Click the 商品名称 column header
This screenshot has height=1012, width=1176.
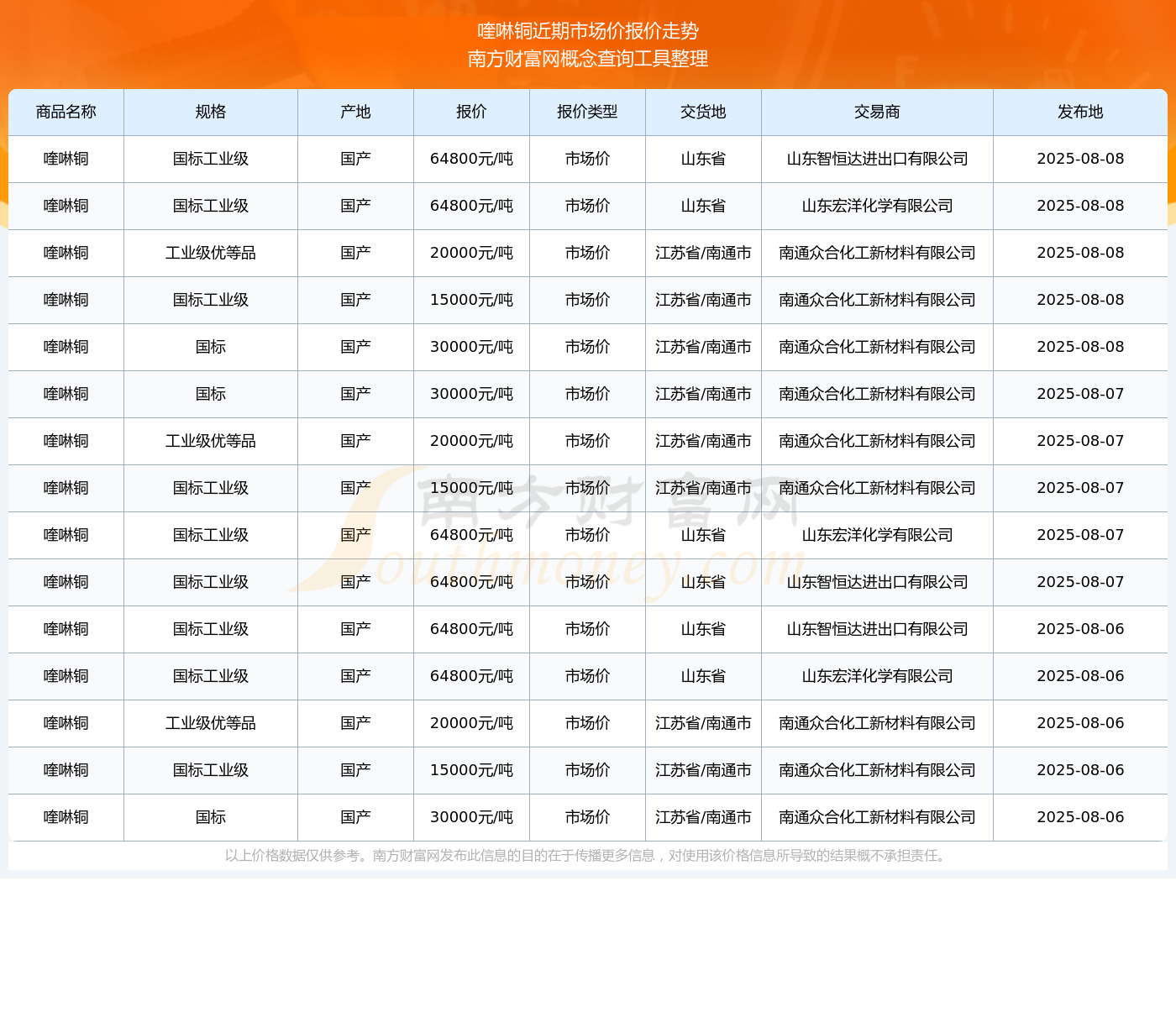[x=66, y=112]
